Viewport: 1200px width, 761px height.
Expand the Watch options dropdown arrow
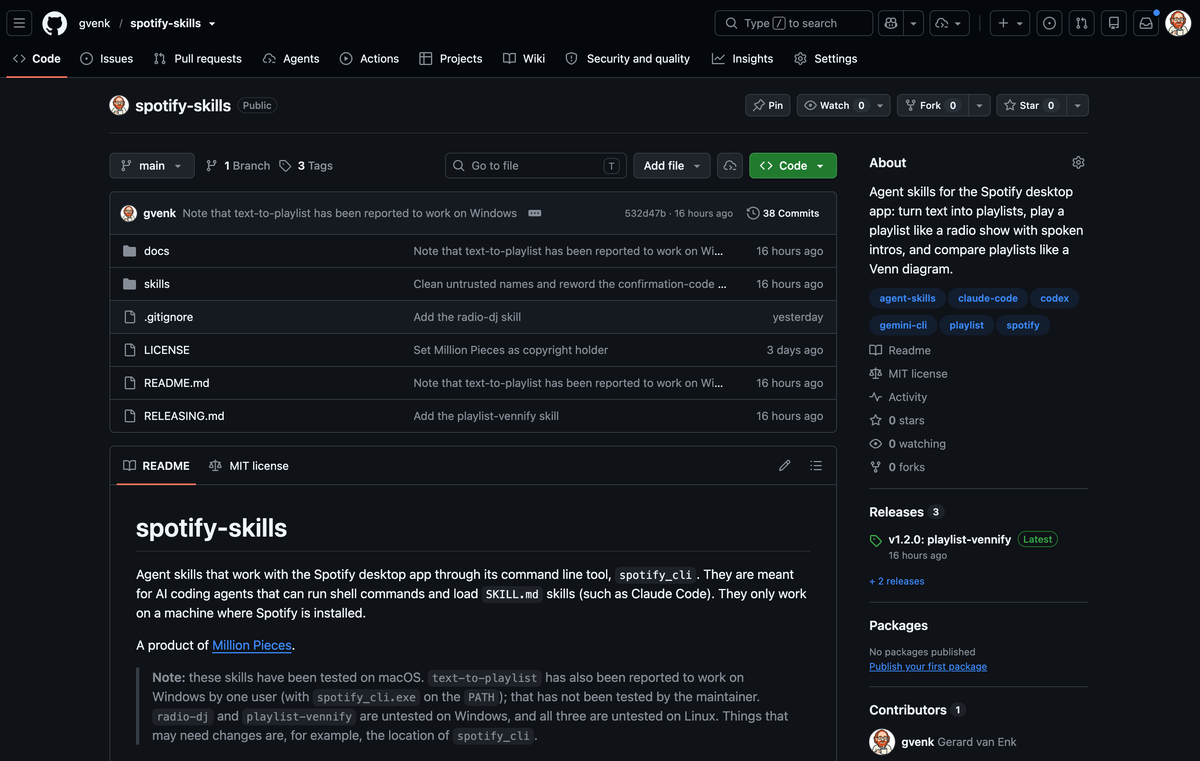click(x=880, y=105)
